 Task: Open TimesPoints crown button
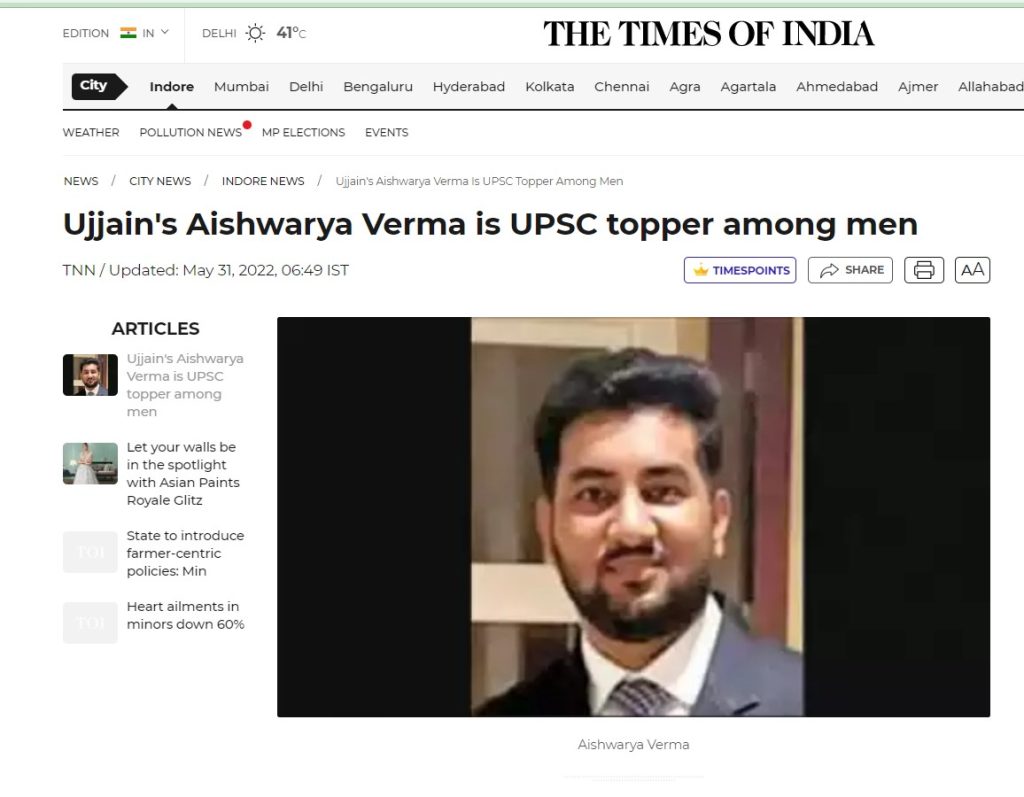pyautogui.click(x=739, y=270)
